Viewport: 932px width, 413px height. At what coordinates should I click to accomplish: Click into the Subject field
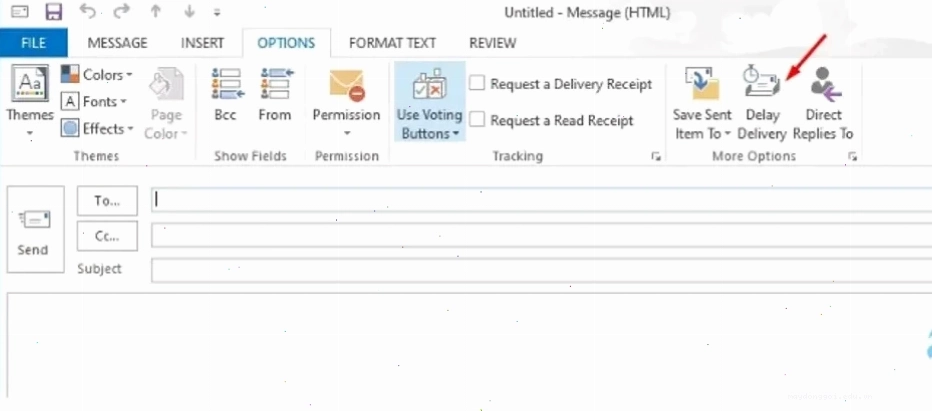coord(541,270)
